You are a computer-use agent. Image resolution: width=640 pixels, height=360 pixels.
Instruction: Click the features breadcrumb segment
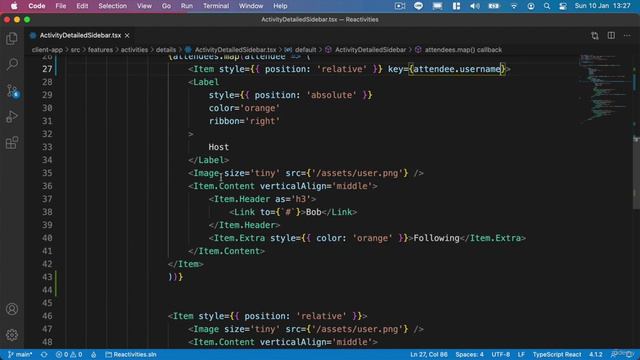click(x=100, y=50)
